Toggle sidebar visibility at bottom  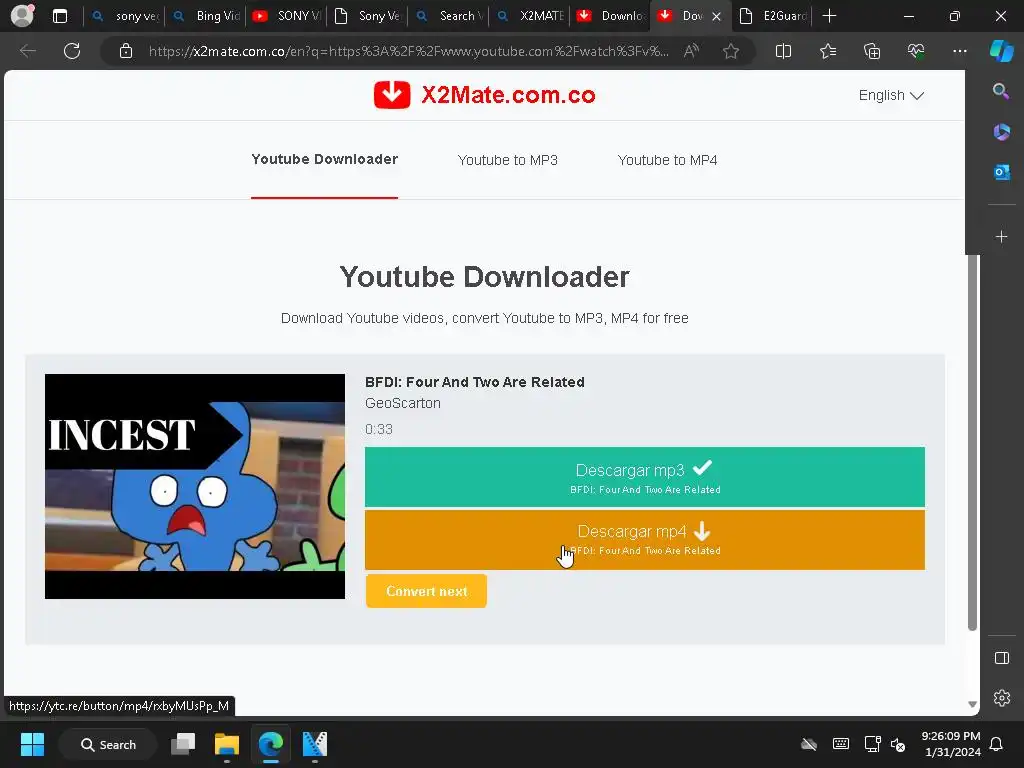click(x=1001, y=658)
